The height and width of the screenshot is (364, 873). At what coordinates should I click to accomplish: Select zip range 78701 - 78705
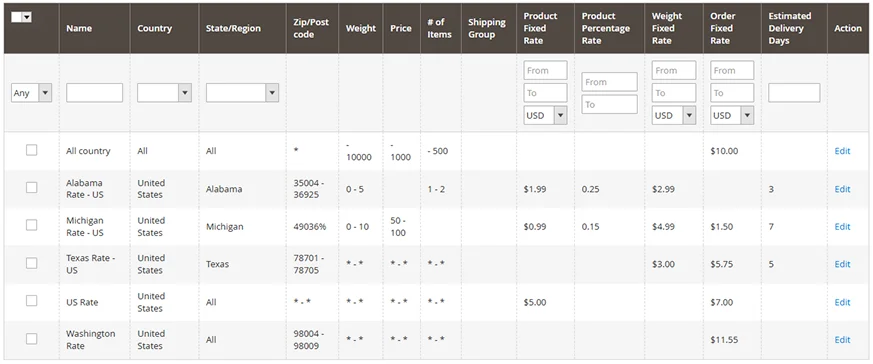308,264
